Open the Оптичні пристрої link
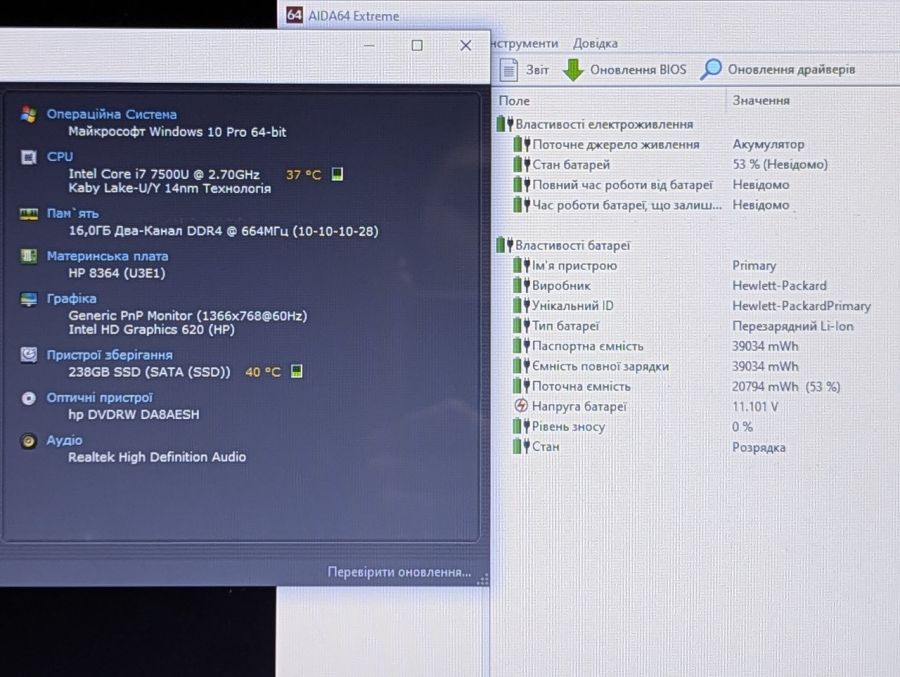900x677 pixels. pyautogui.click(x=99, y=397)
